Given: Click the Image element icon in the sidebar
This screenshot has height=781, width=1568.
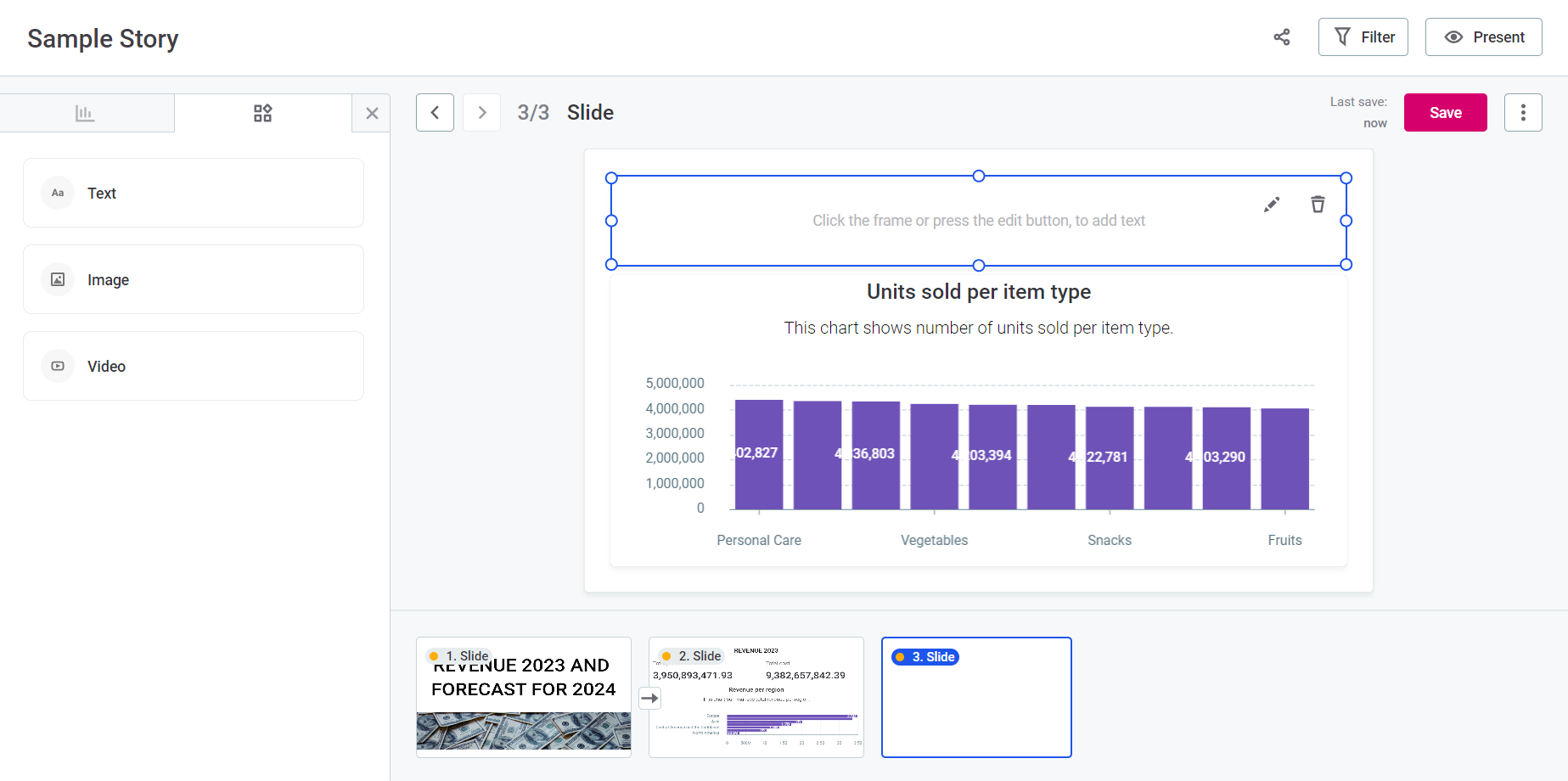Looking at the screenshot, I should tap(57, 279).
